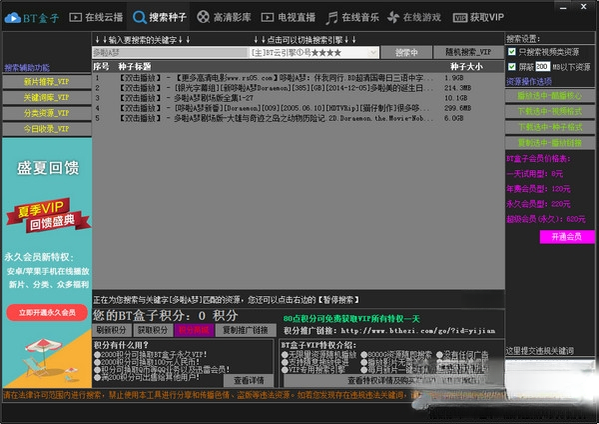Click the music note icon of 在线音乐

click(x=332, y=18)
